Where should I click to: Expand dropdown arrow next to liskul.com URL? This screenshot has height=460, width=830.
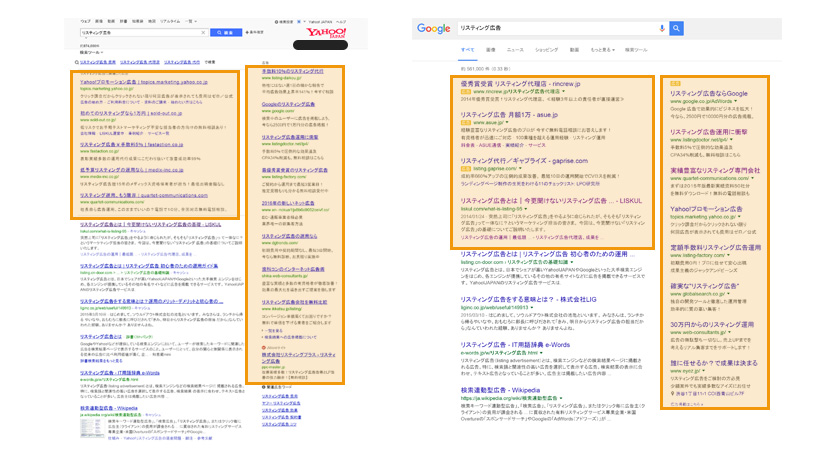(x=526, y=209)
